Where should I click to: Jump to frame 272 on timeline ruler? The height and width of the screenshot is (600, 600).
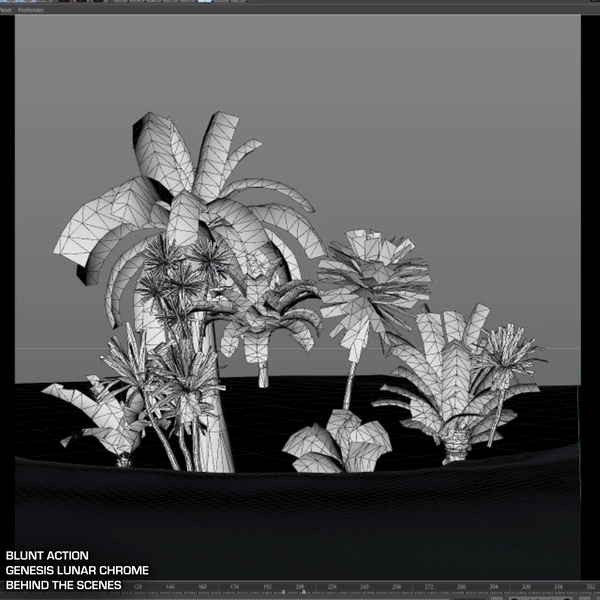click(429, 586)
